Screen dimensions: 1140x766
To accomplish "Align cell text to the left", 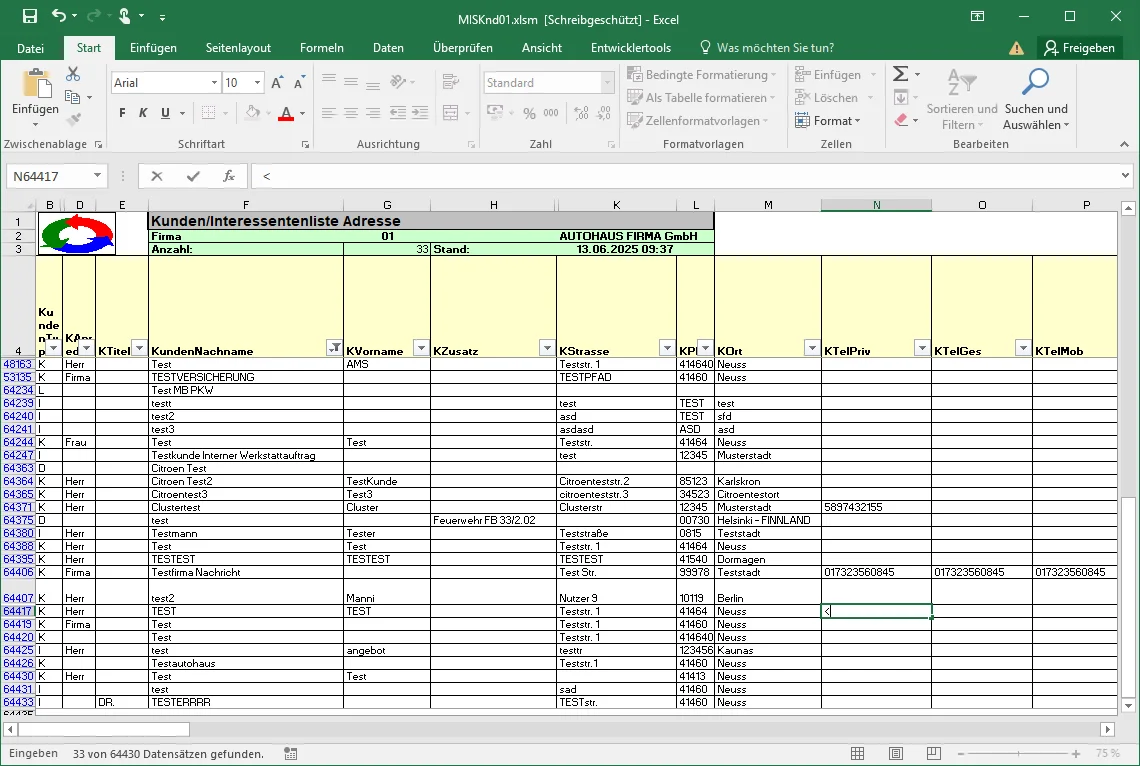I will coord(329,113).
